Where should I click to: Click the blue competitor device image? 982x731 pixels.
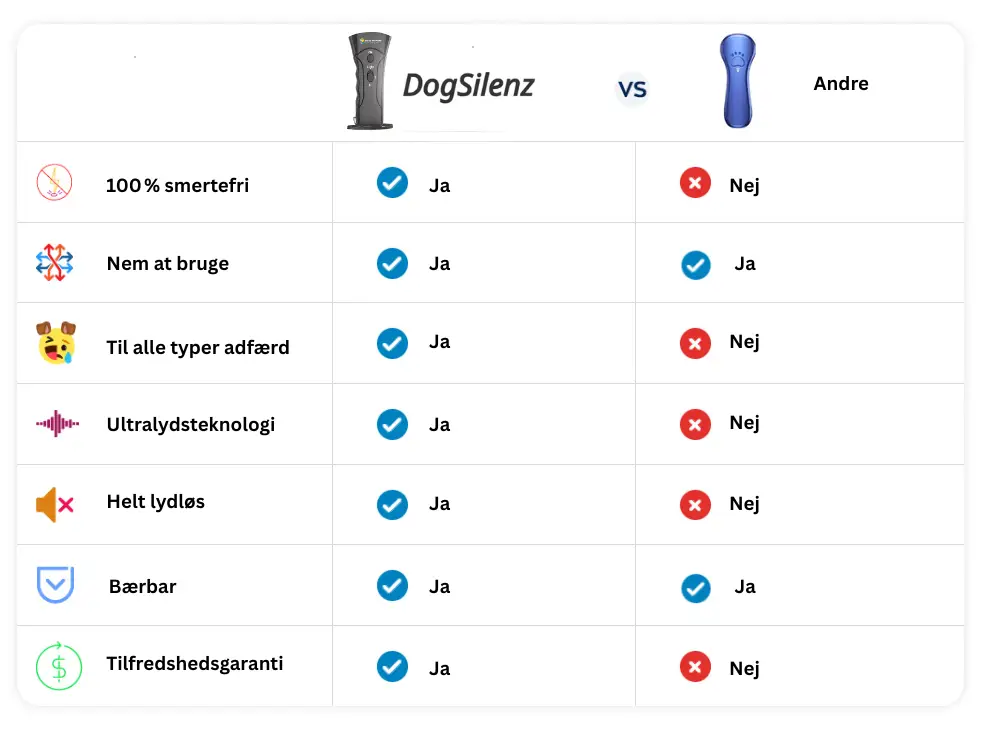point(738,80)
